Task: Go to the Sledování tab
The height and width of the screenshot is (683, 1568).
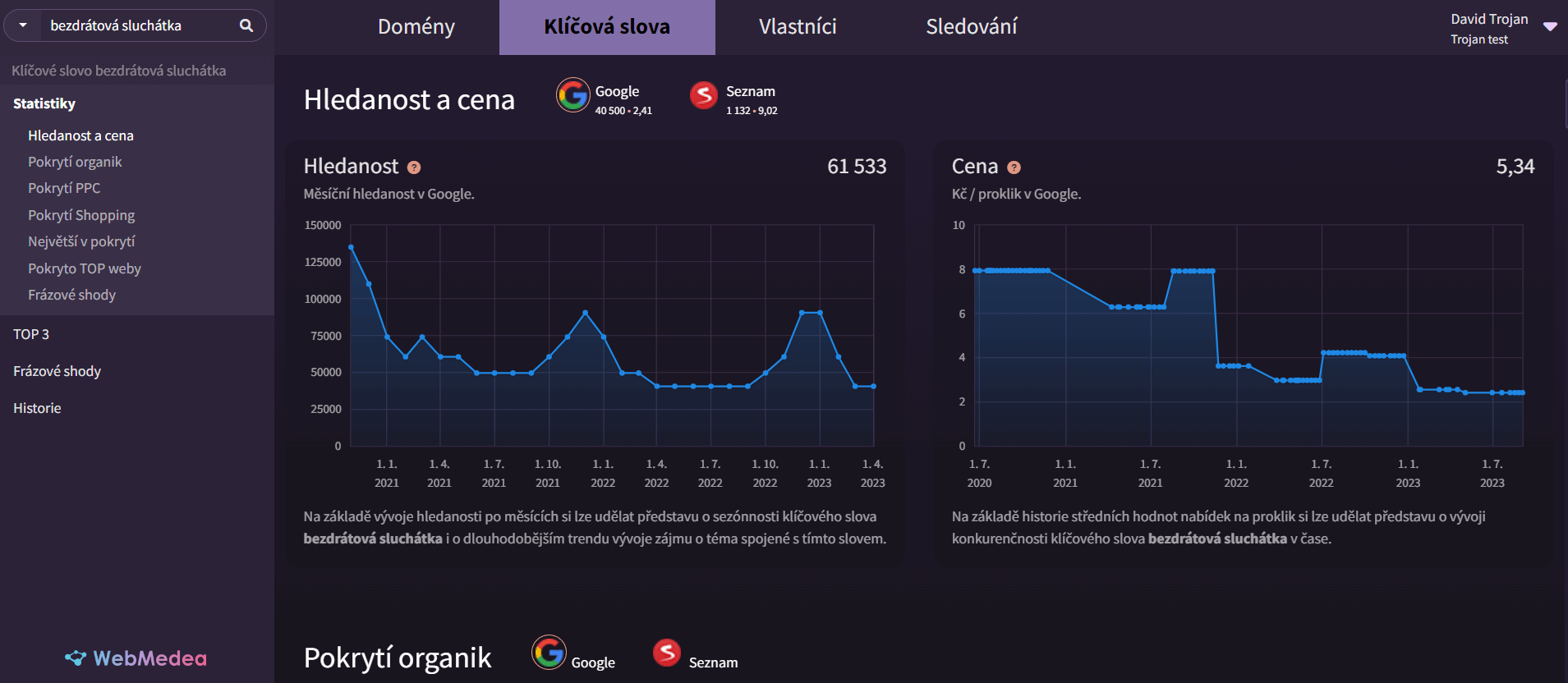Action: click(971, 27)
